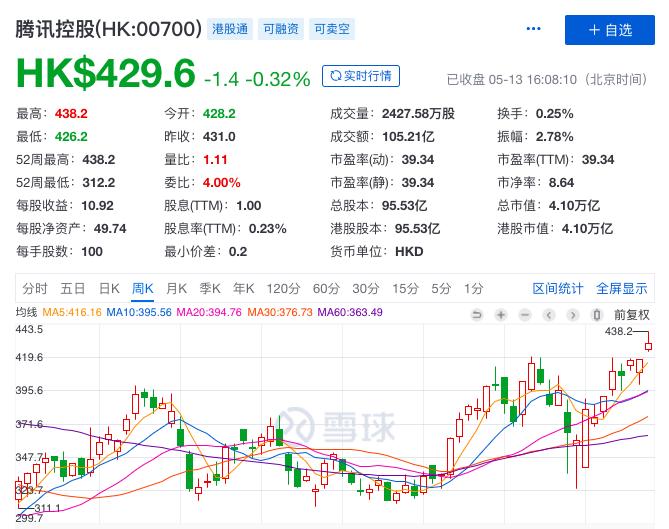669x529 pixels.
Task: Click the MA5 moving average legend
Action: pyautogui.click(x=72, y=312)
